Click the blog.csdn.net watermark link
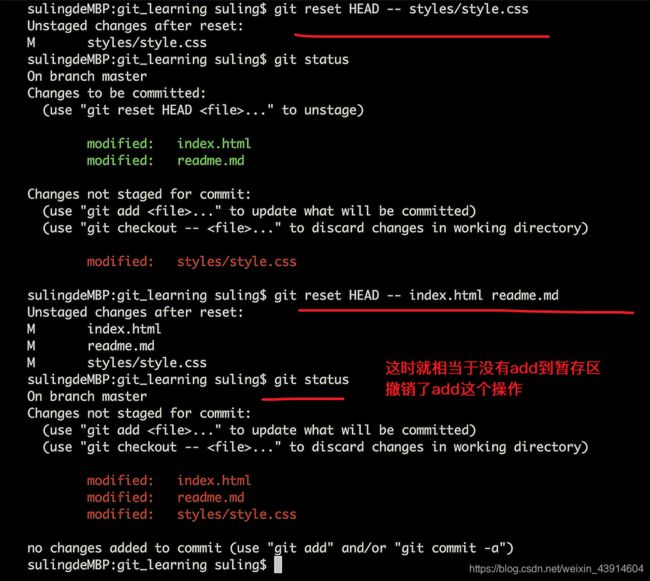The height and width of the screenshot is (581, 650). tap(556, 569)
